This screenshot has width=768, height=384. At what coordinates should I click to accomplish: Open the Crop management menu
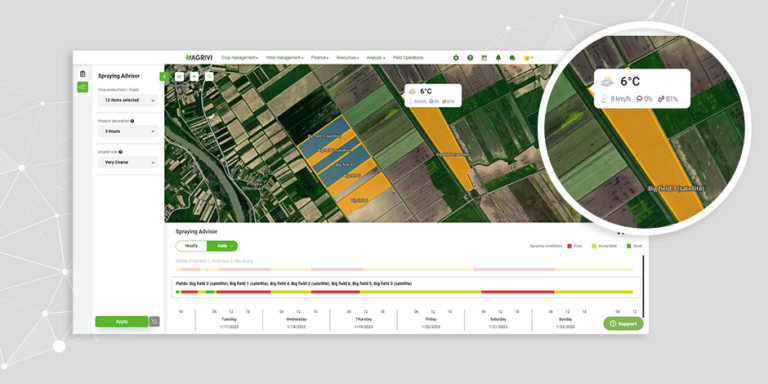pos(240,58)
